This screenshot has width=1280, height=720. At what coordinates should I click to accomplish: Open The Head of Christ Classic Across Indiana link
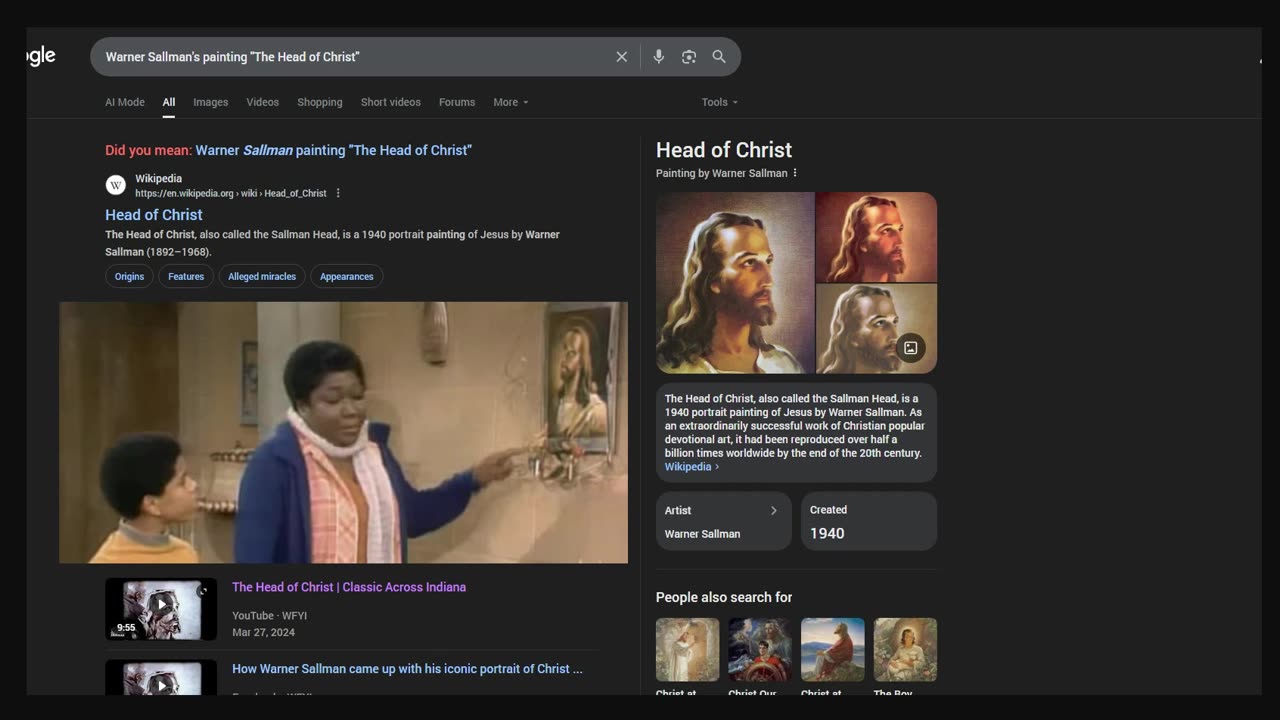tap(349, 587)
